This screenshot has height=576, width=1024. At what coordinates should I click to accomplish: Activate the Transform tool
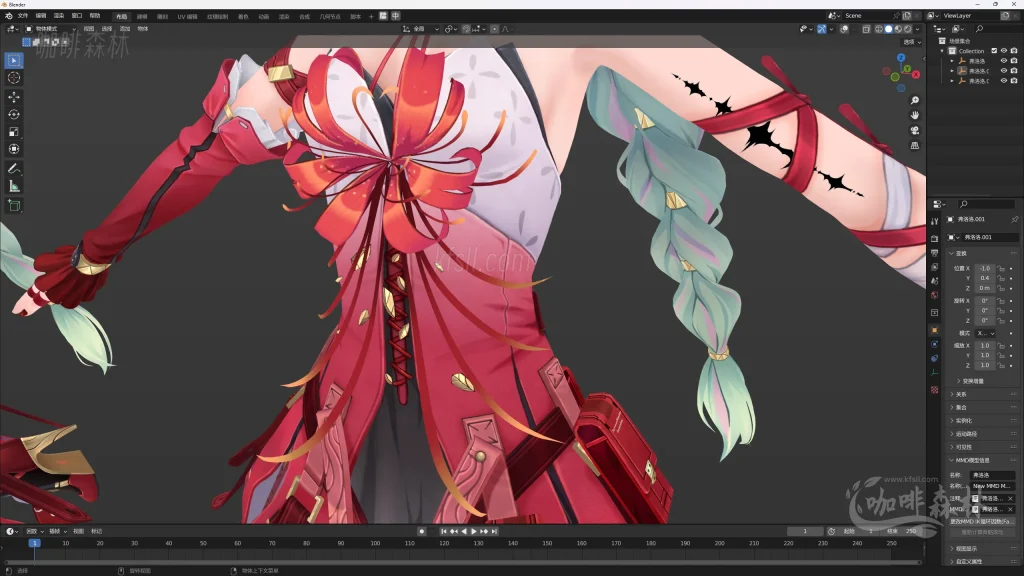[x=14, y=149]
